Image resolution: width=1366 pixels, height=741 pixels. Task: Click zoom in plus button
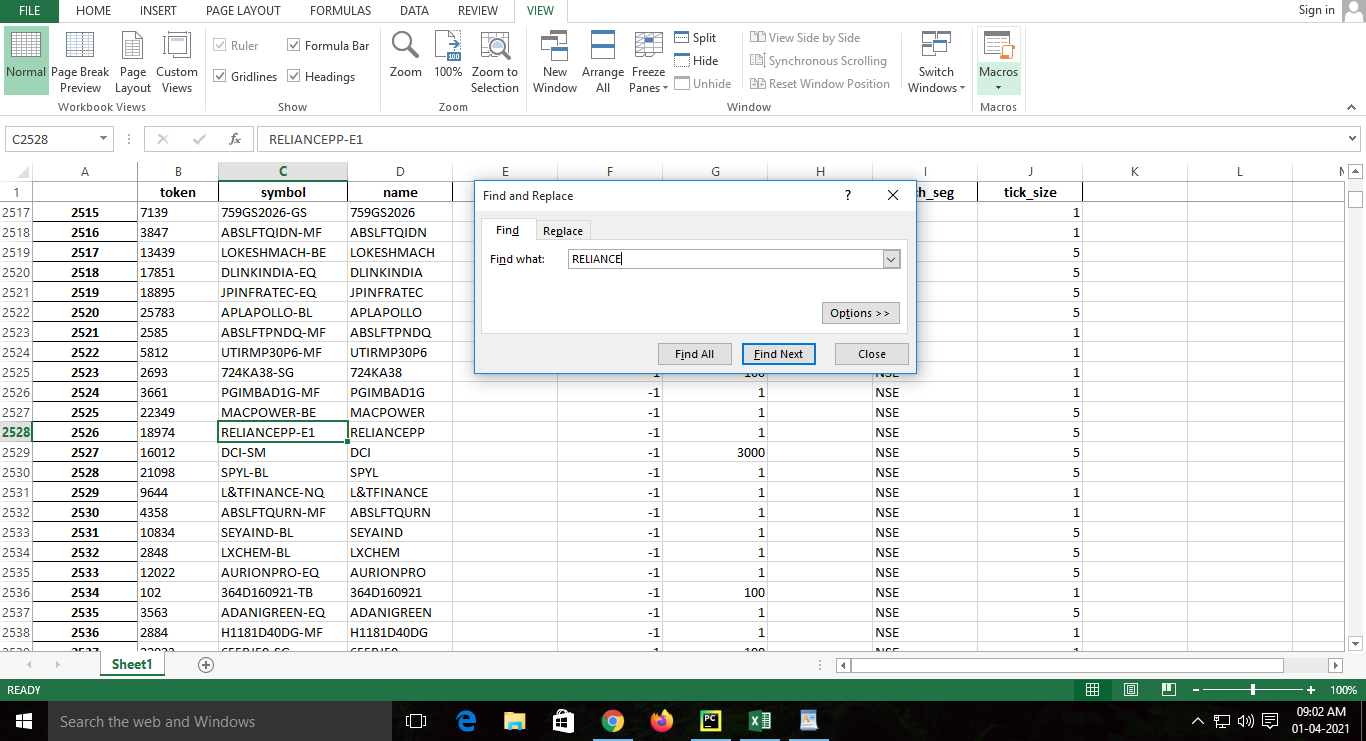point(1311,690)
